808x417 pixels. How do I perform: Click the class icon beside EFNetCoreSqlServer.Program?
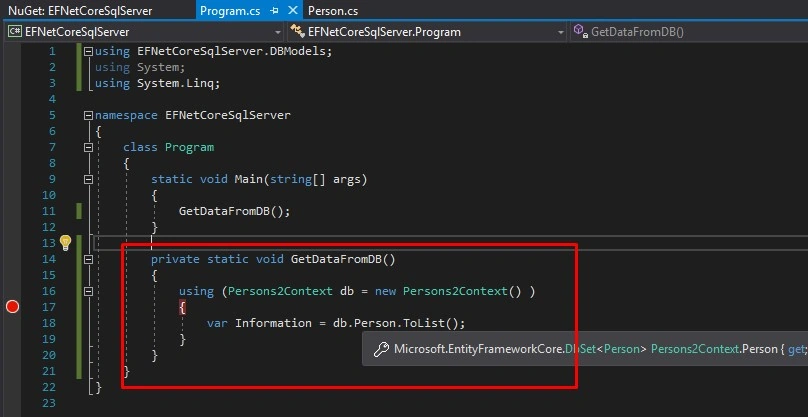pos(297,32)
